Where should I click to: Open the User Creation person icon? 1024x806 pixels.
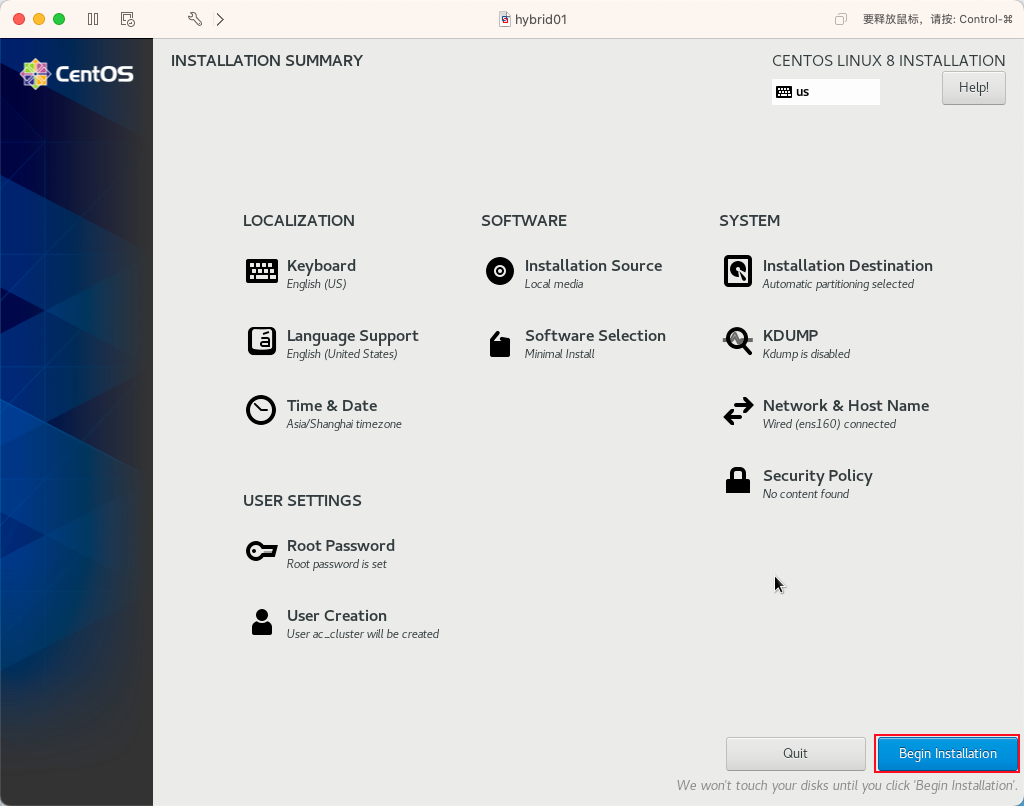(x=262, y=622)
